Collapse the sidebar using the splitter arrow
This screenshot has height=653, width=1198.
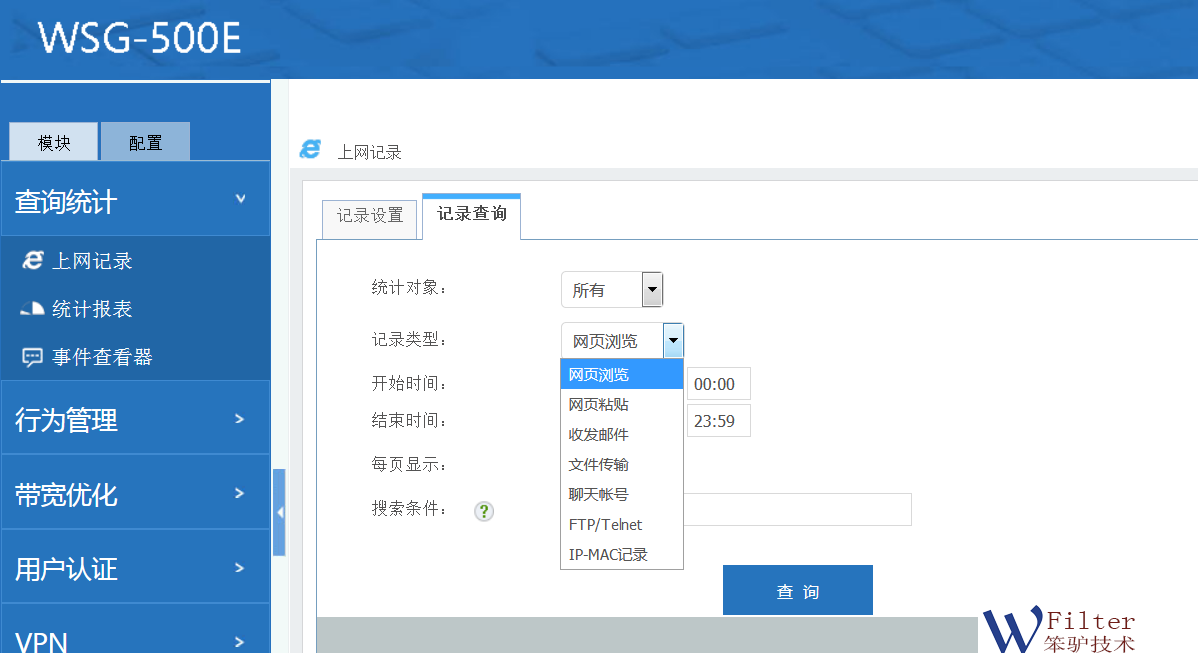tap(279, 512)
